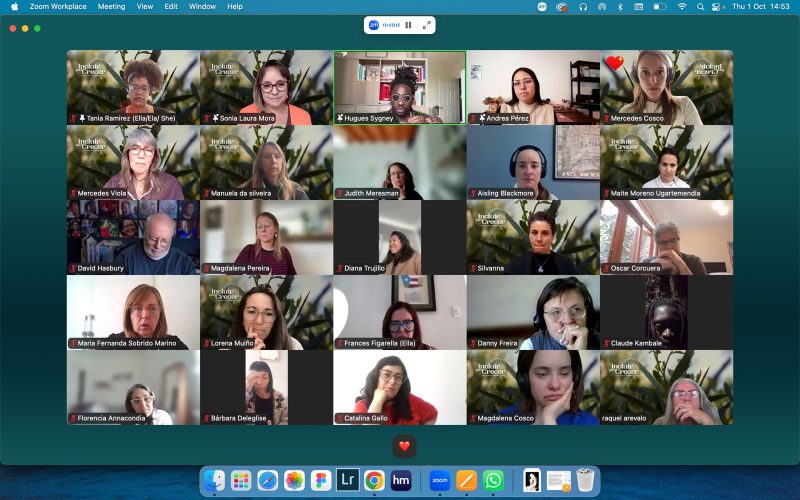Click the date and time in menu bar

pos(761,7)
